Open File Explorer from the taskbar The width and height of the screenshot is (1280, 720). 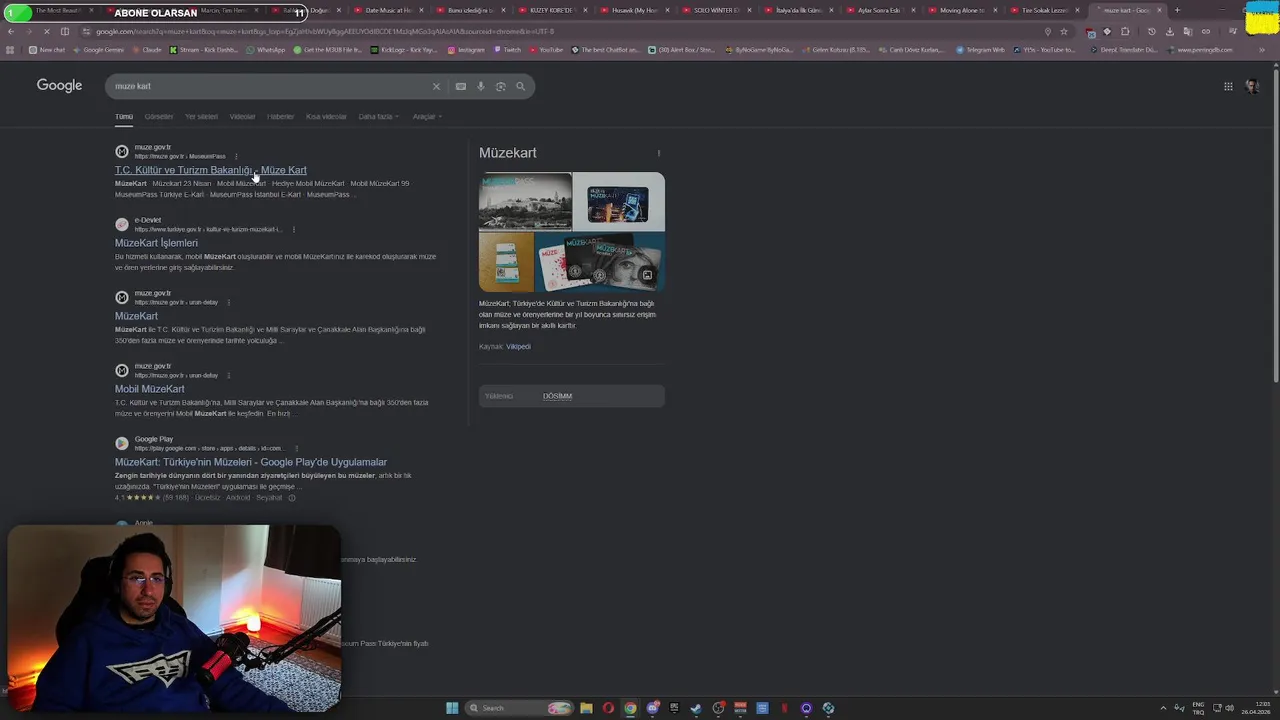pos(586,708)
